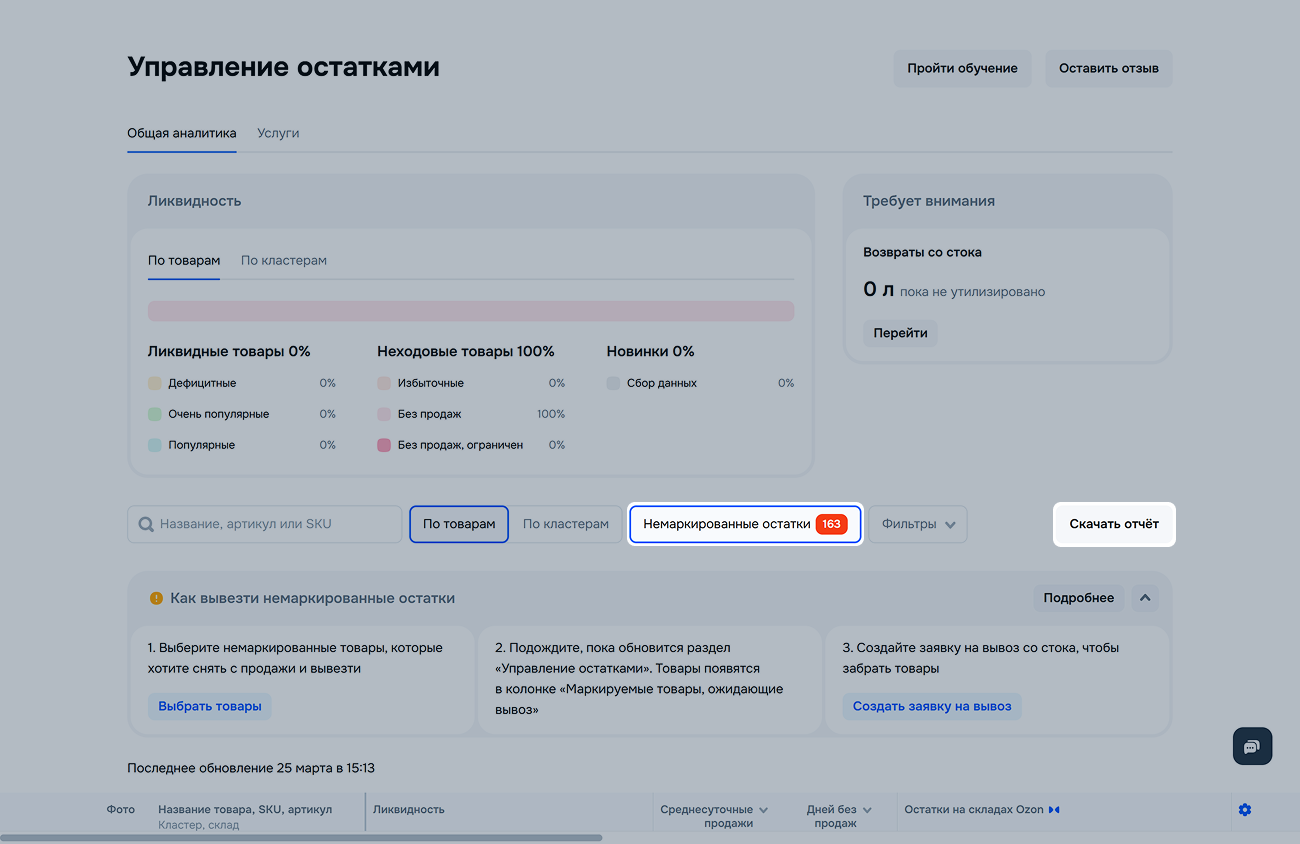
Task: Click the Создать заявку на вывоз link
Action: pos(931,706)
